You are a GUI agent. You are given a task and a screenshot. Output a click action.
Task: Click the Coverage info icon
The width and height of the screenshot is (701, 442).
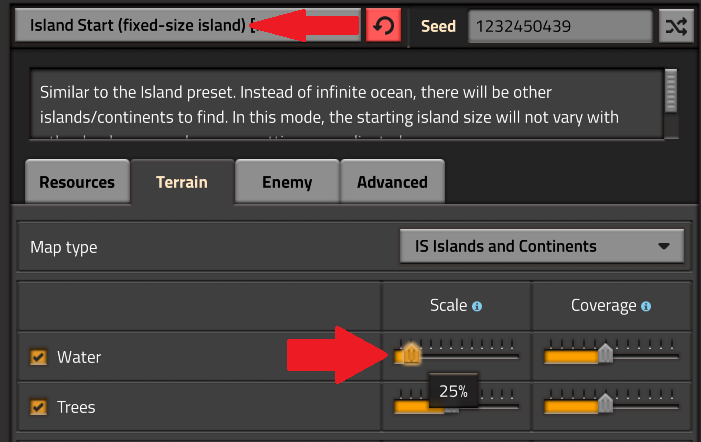tap(646, 307)
